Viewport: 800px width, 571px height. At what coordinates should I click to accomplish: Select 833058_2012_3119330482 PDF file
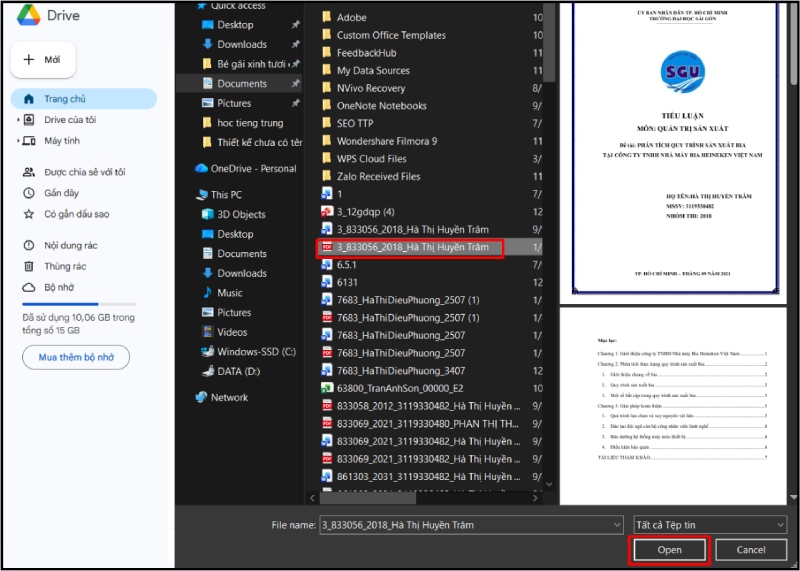click(x=428, y=406)
